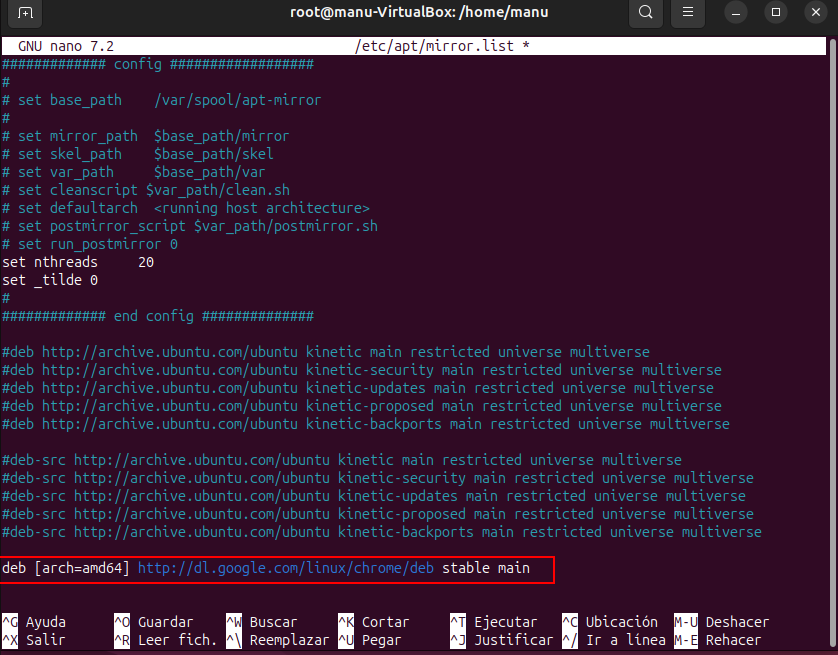Maximize the terminal window

[775, 13]
